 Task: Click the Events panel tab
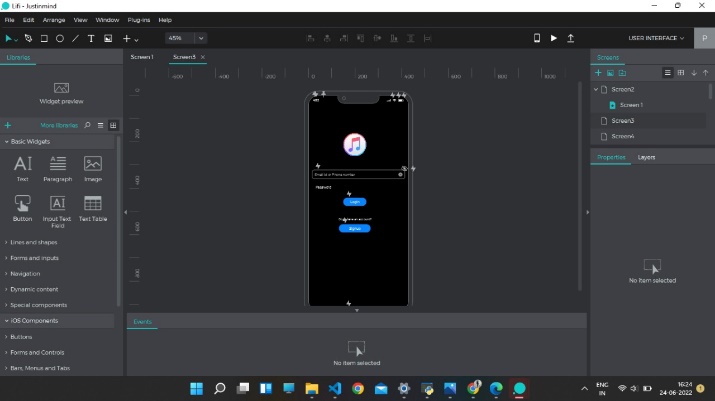point(142,322)
